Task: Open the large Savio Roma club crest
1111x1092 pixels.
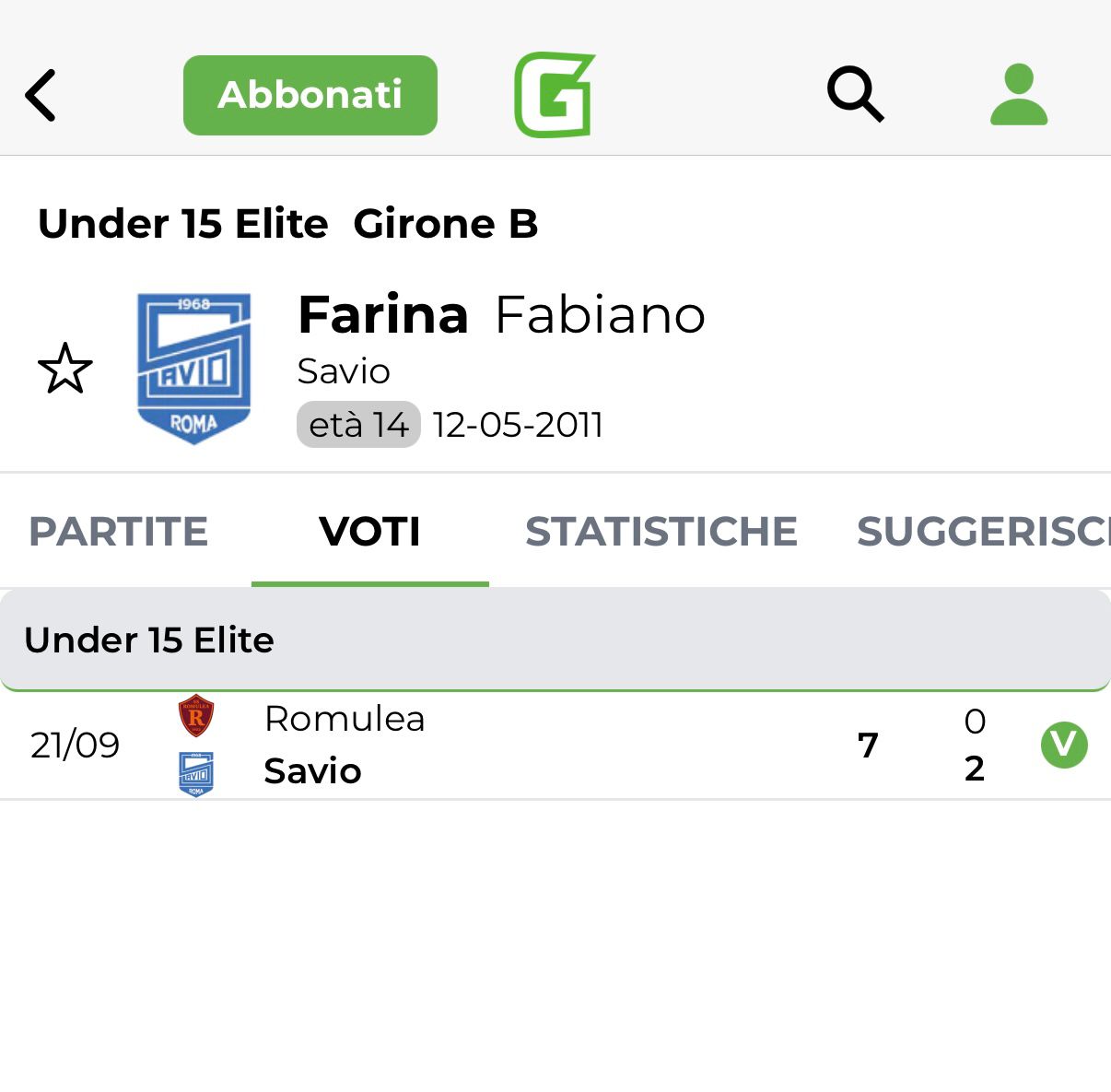Action: (193, 369)
